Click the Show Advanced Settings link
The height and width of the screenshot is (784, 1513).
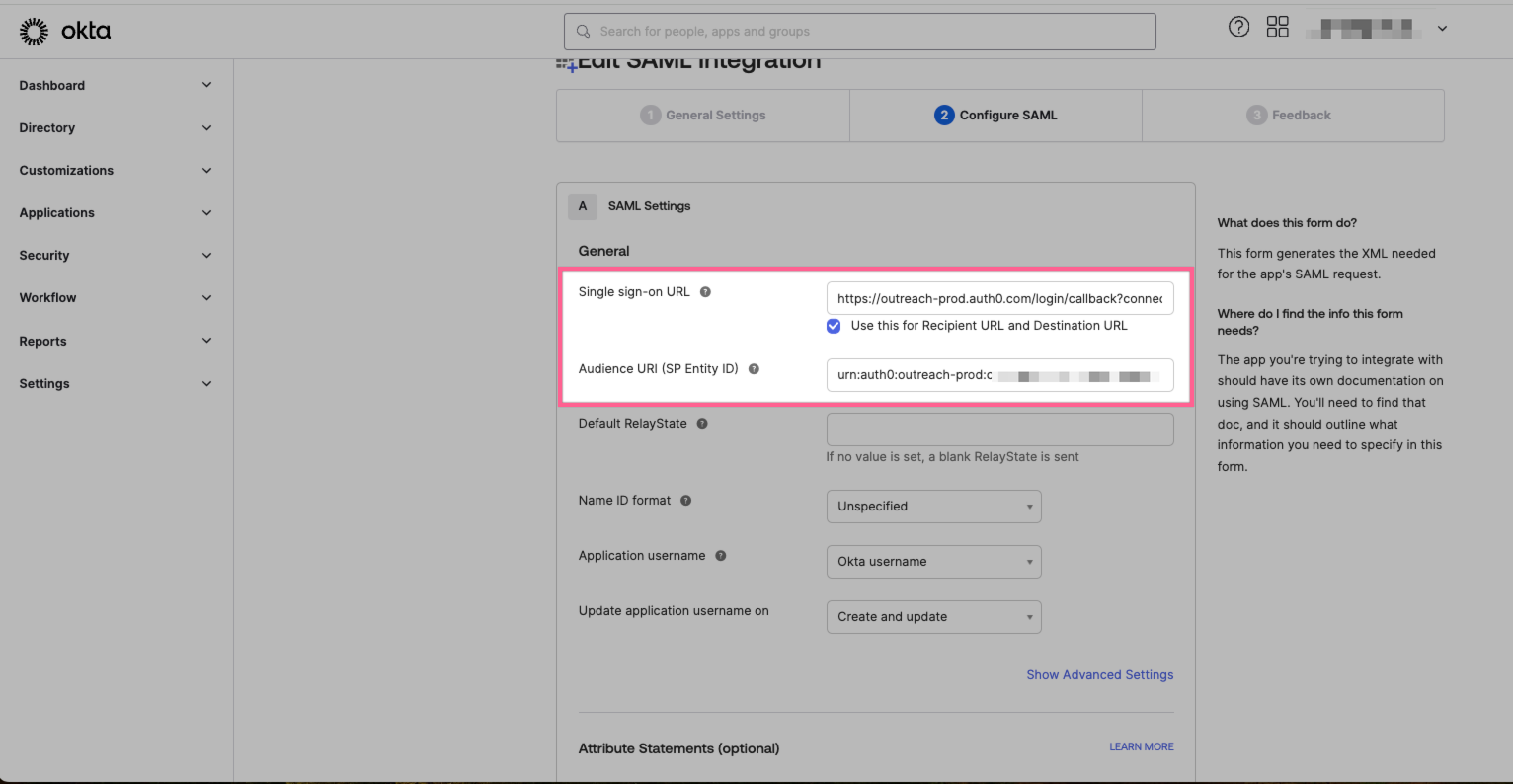(x=1099, y=674)
